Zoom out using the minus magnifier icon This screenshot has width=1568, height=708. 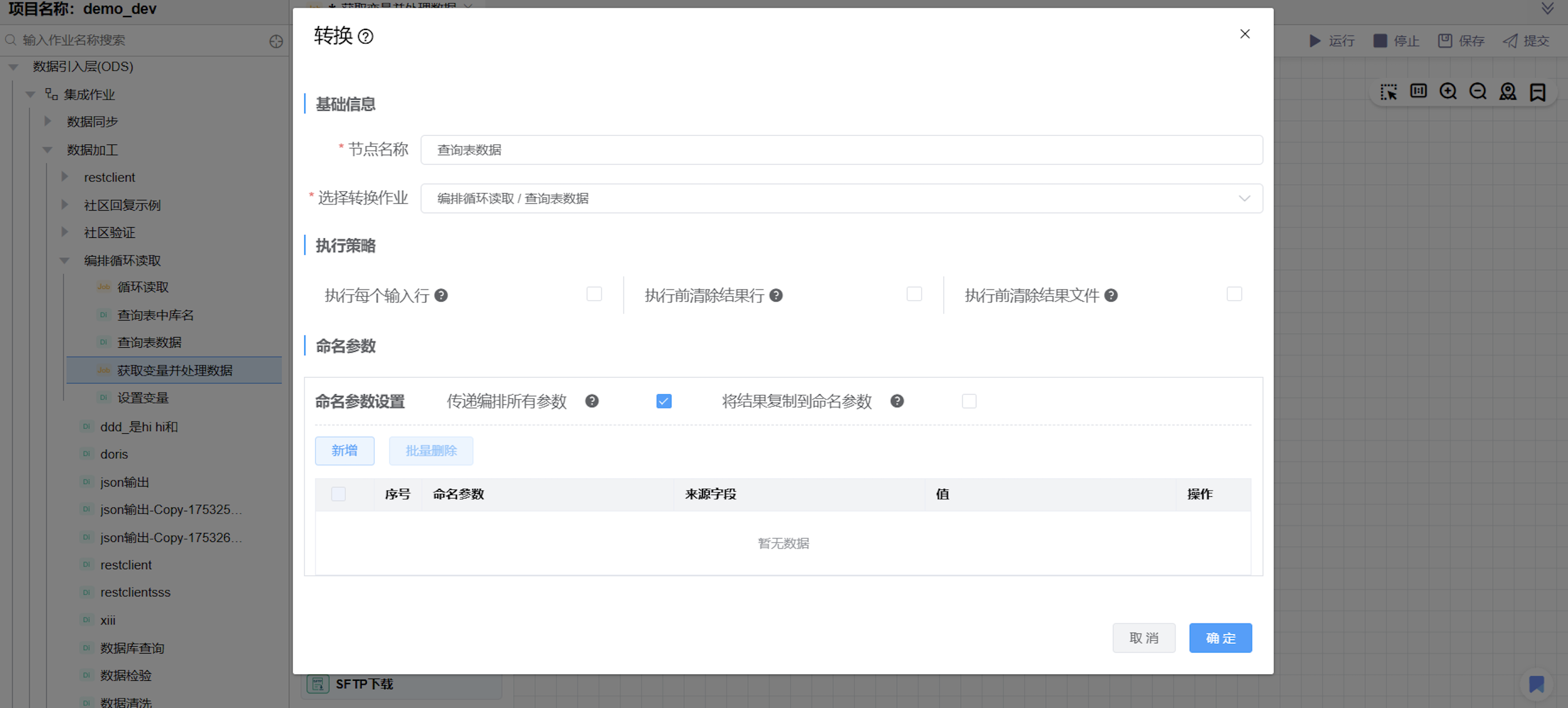click(1478, 91)
